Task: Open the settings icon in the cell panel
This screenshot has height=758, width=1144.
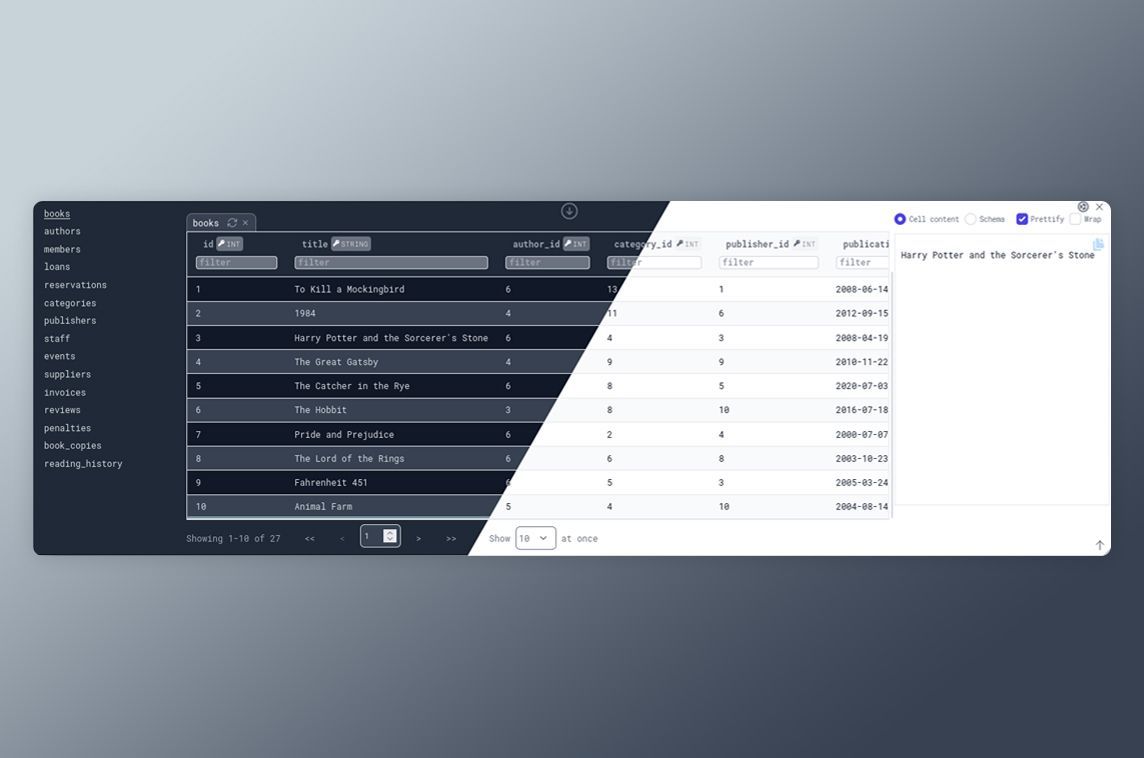Action: [x=1083, y=207]
